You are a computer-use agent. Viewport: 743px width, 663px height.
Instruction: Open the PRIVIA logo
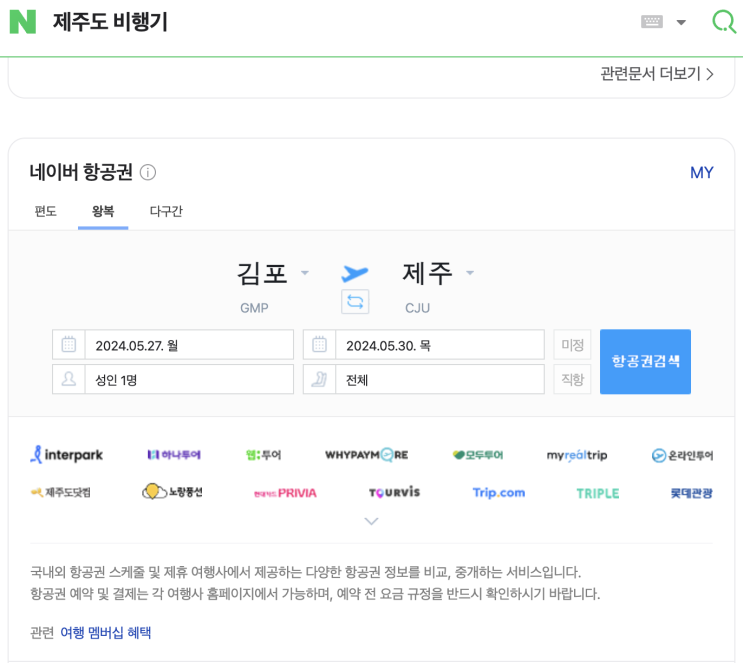(285, 493)
